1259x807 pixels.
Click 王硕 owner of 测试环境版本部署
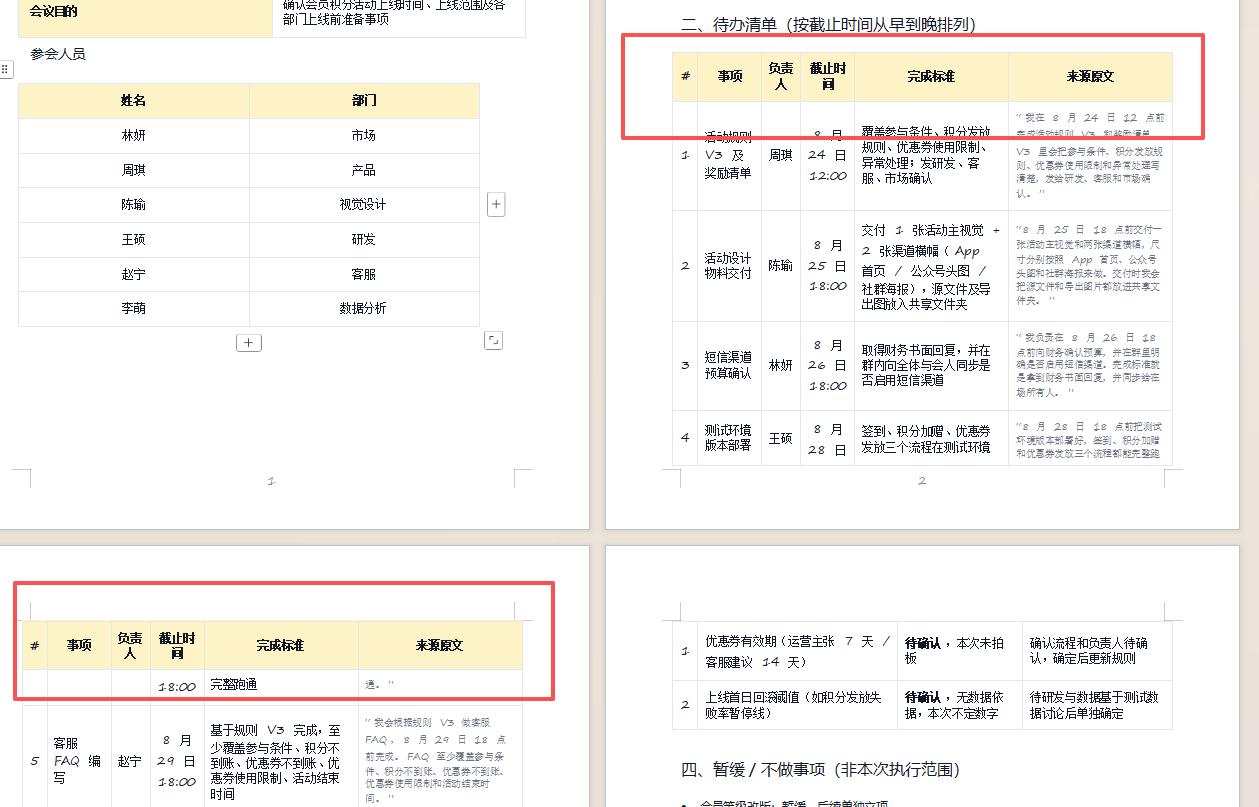781,438
